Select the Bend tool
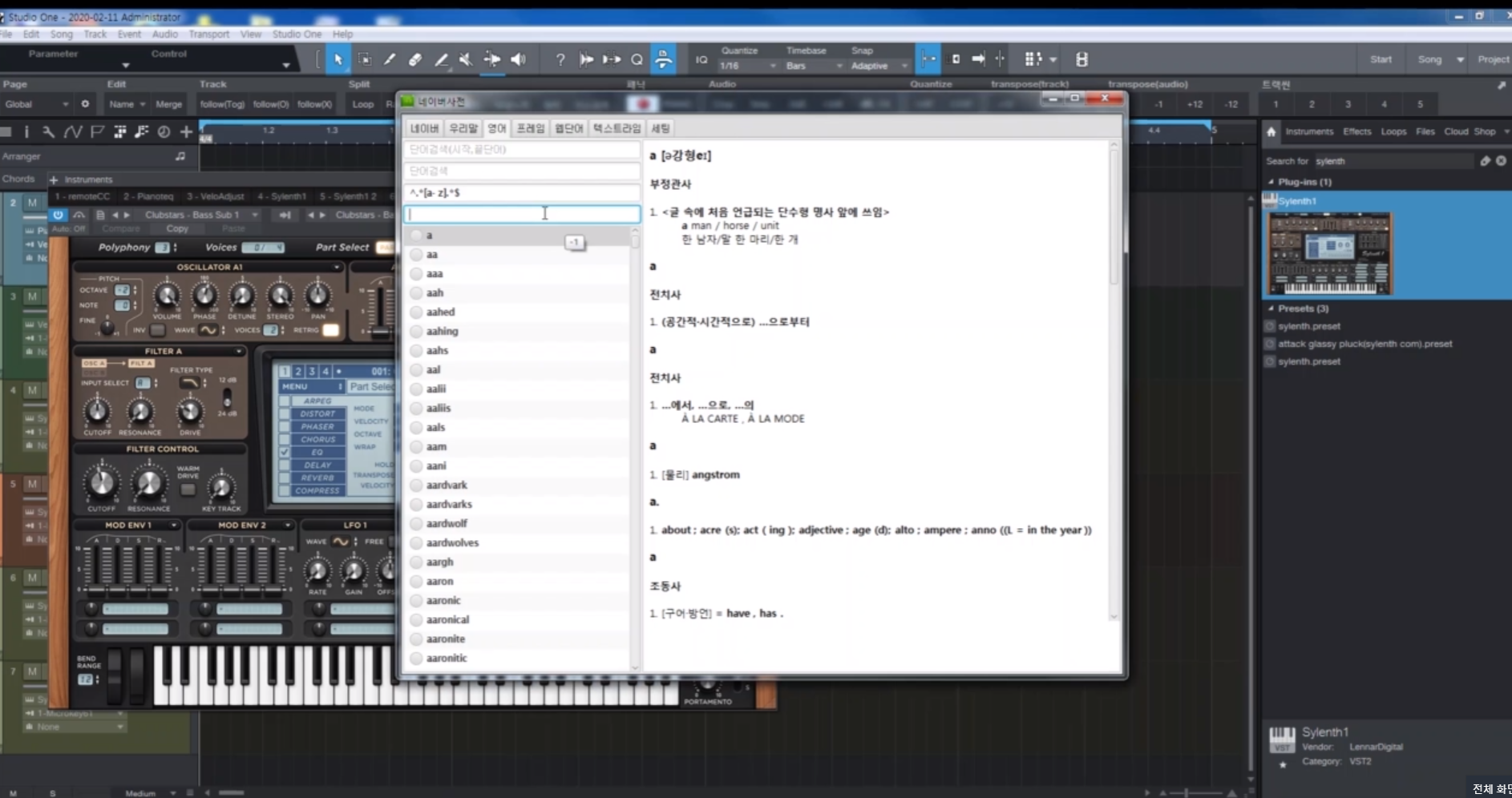The width and height of the screenshot is (1512, 798). point(491,59)
